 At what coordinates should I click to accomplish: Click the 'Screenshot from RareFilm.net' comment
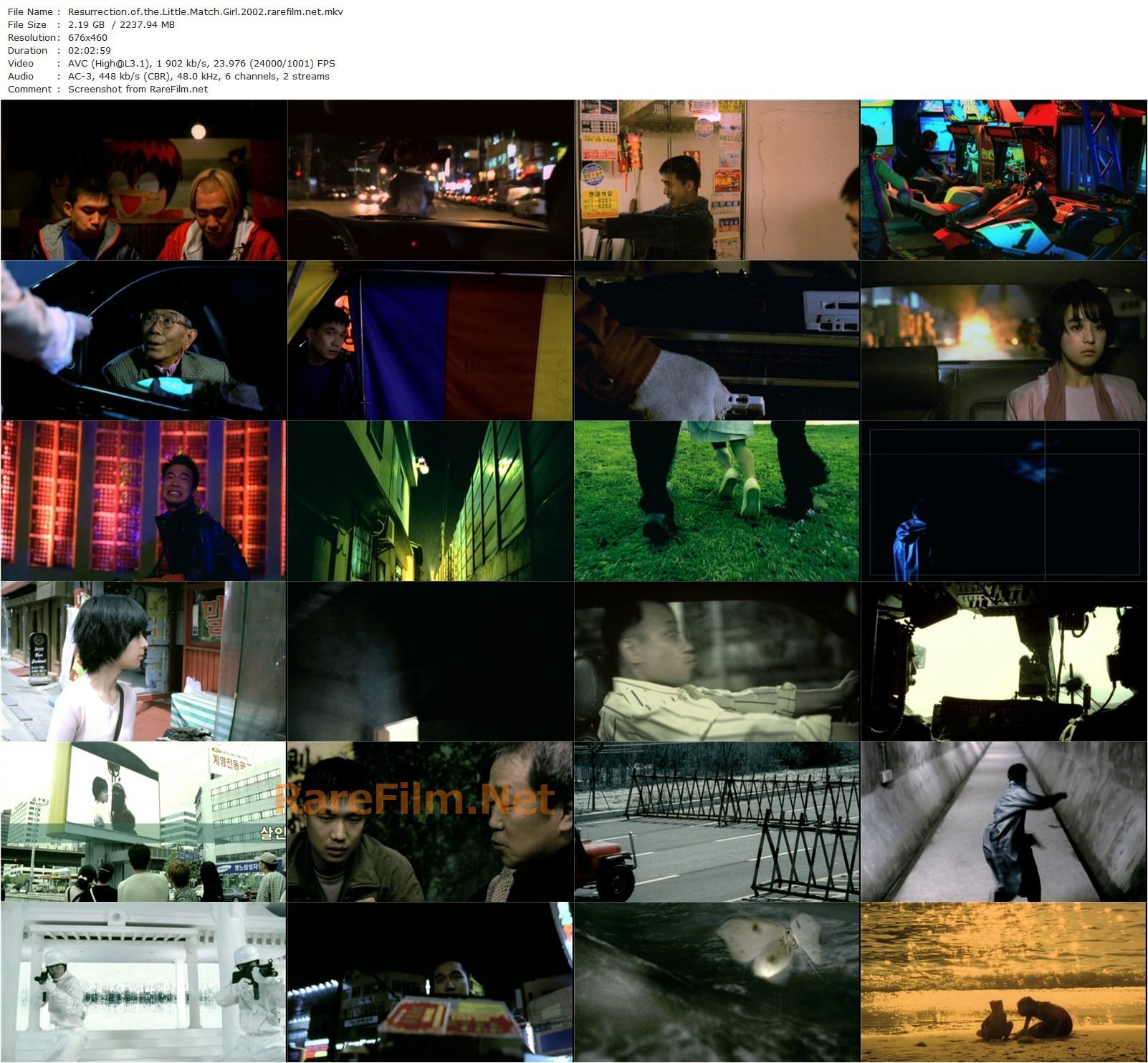click(x=138, y=89)
